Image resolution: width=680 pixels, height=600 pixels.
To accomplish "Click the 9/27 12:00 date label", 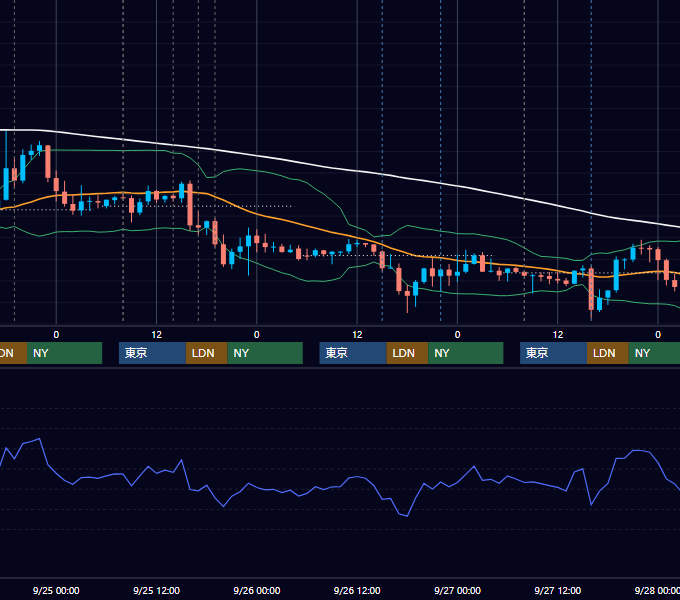I will [558, 590].
